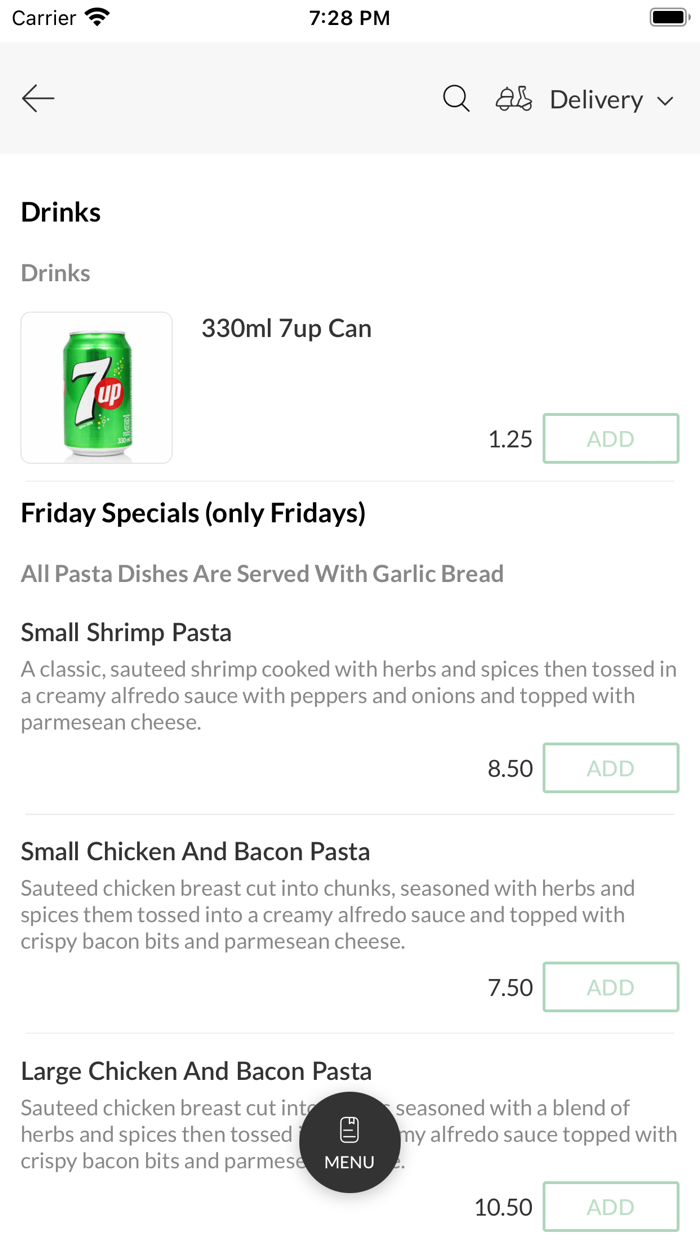Tap the battery icon in status bar

pyautogui.click(x=667, y=17)
